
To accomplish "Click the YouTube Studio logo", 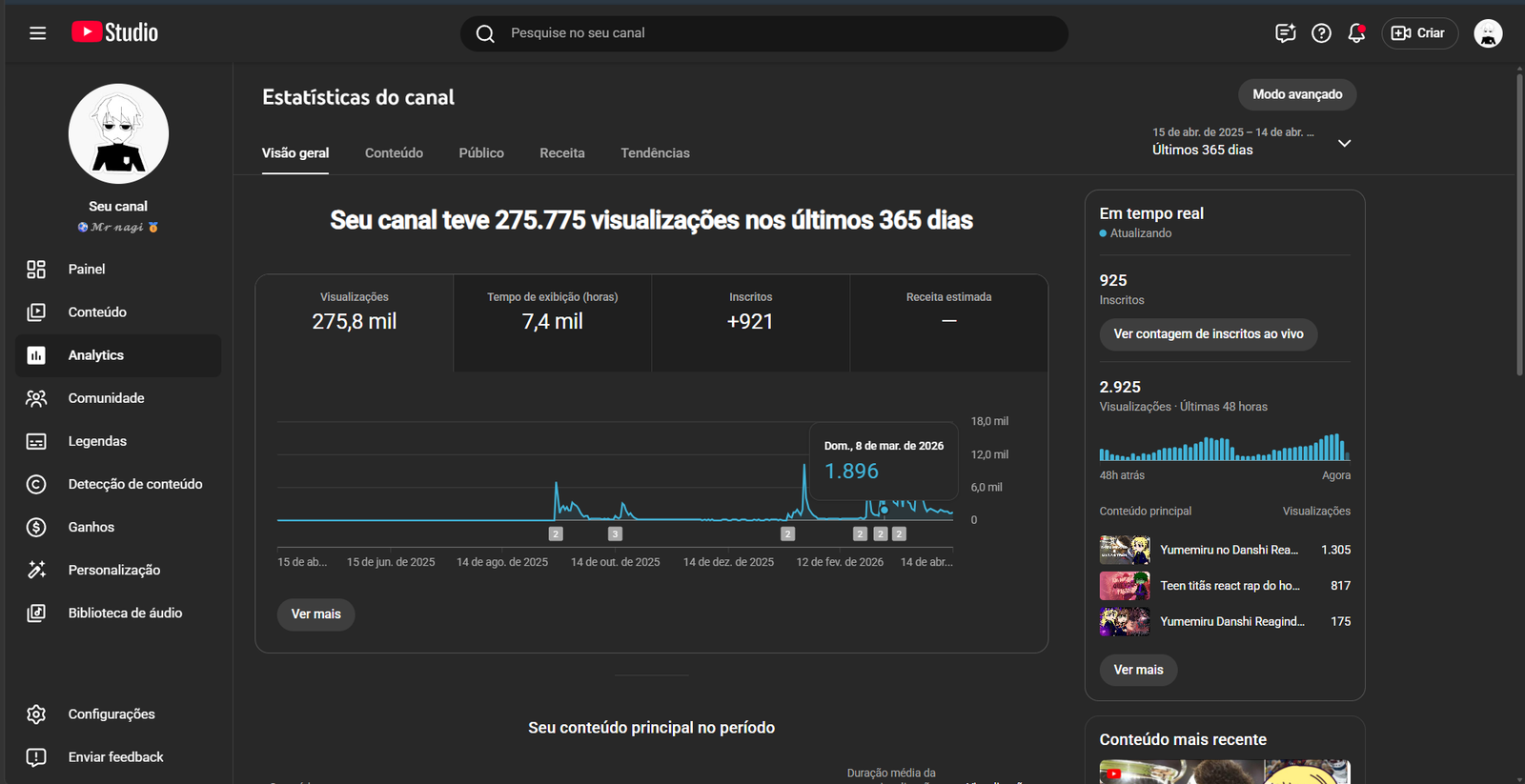I will (115, 32).
